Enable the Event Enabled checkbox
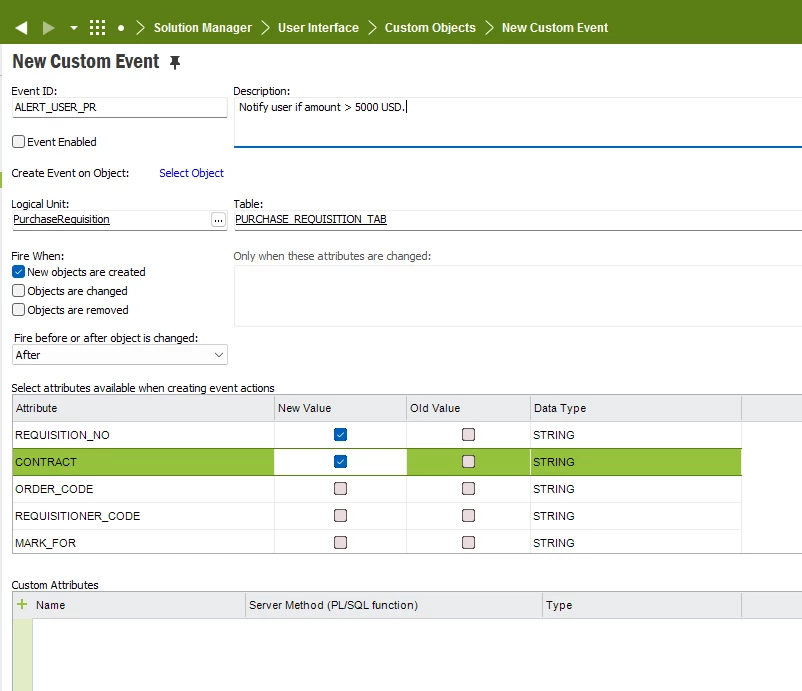The width and height of the screenshot is (802, 691). coord(18,142)
